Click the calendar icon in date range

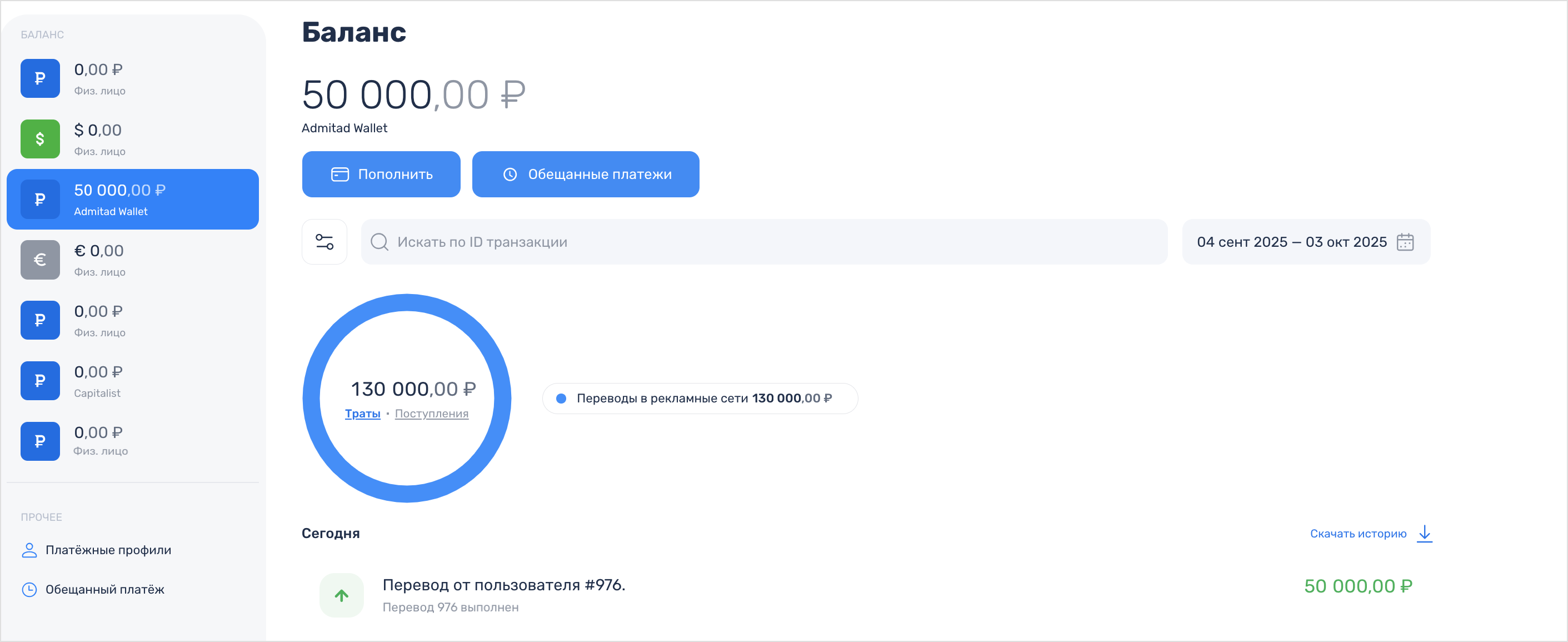(1405, 242)
